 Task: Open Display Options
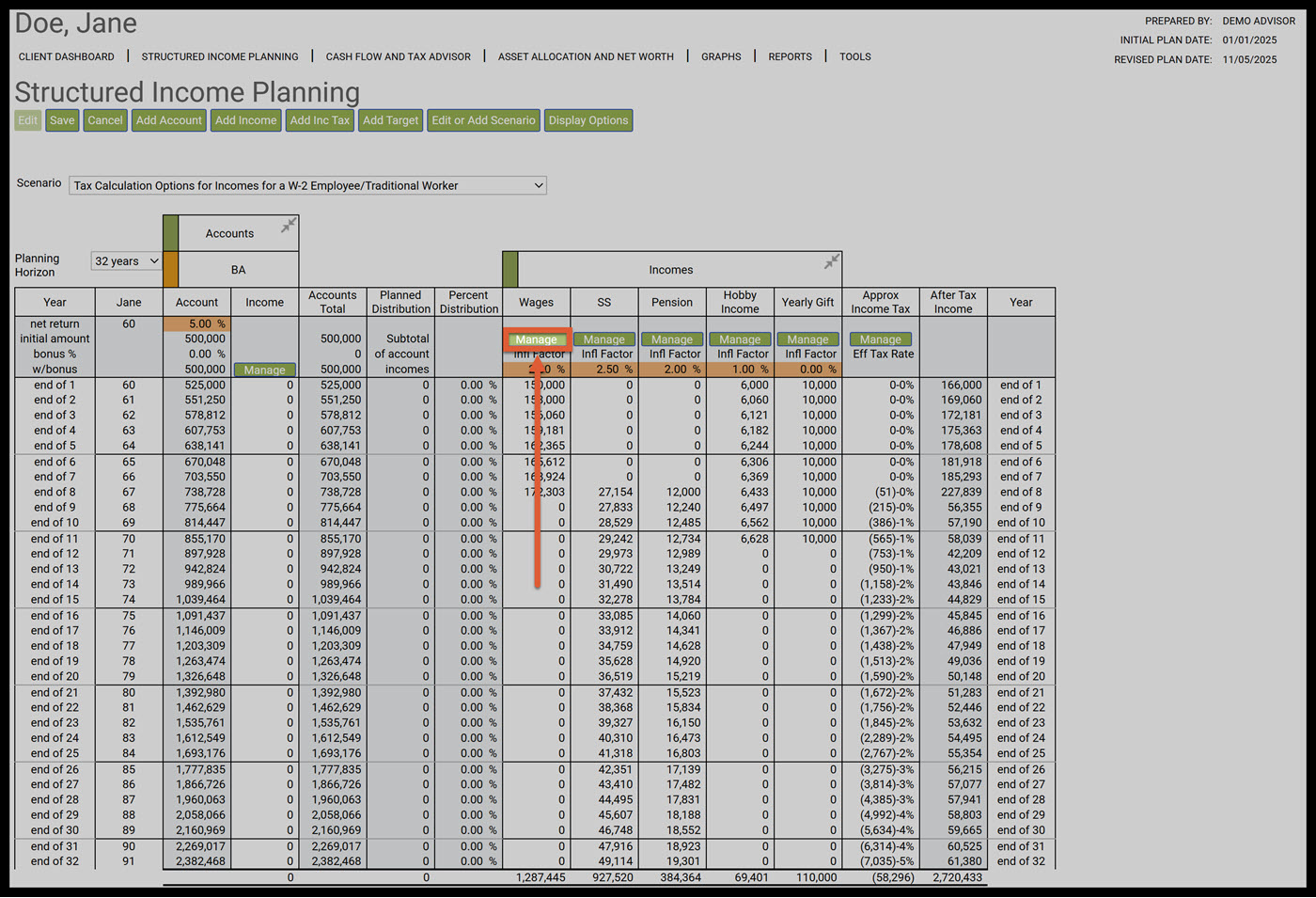tap(588, 120)
